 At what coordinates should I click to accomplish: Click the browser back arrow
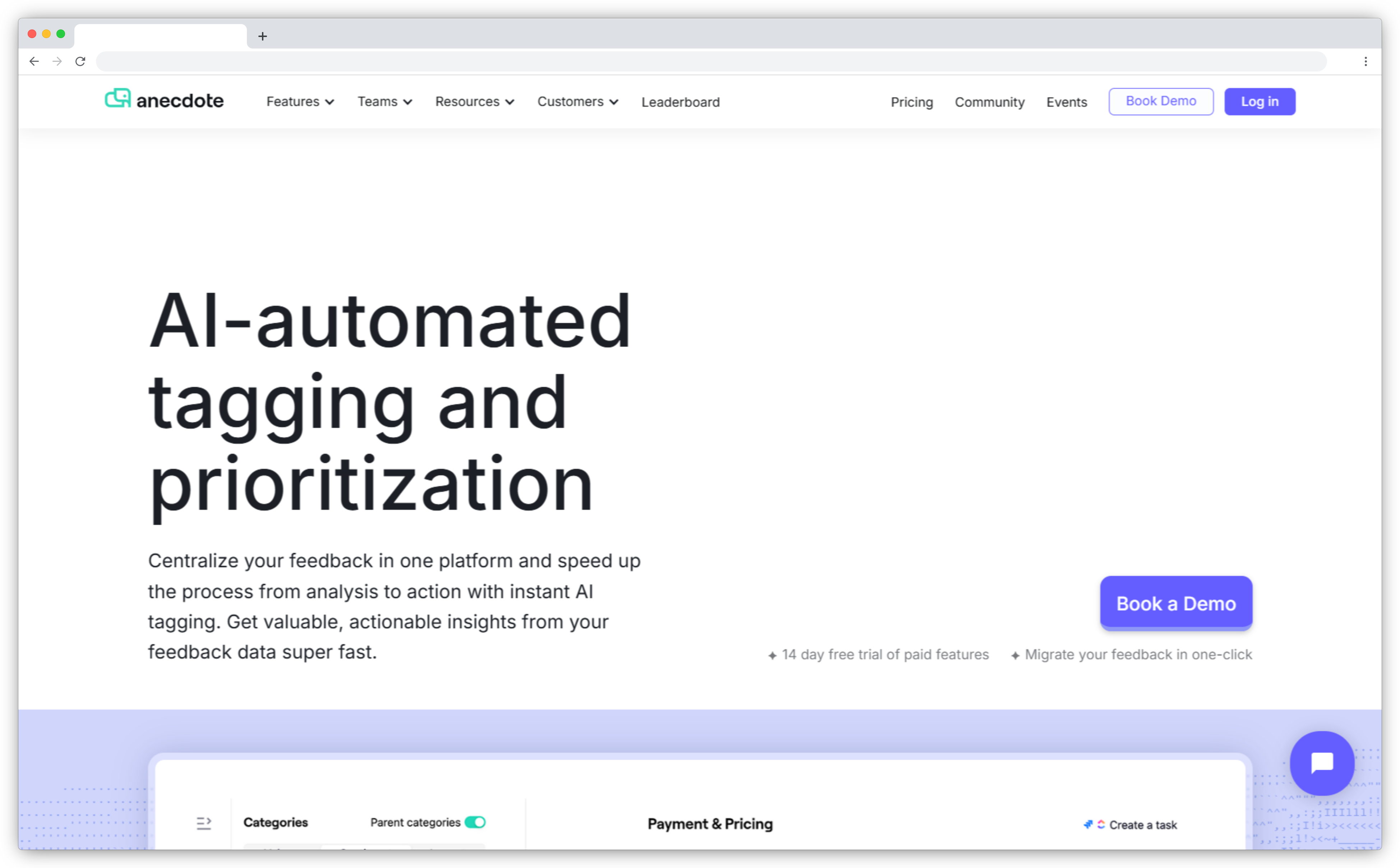34,61
